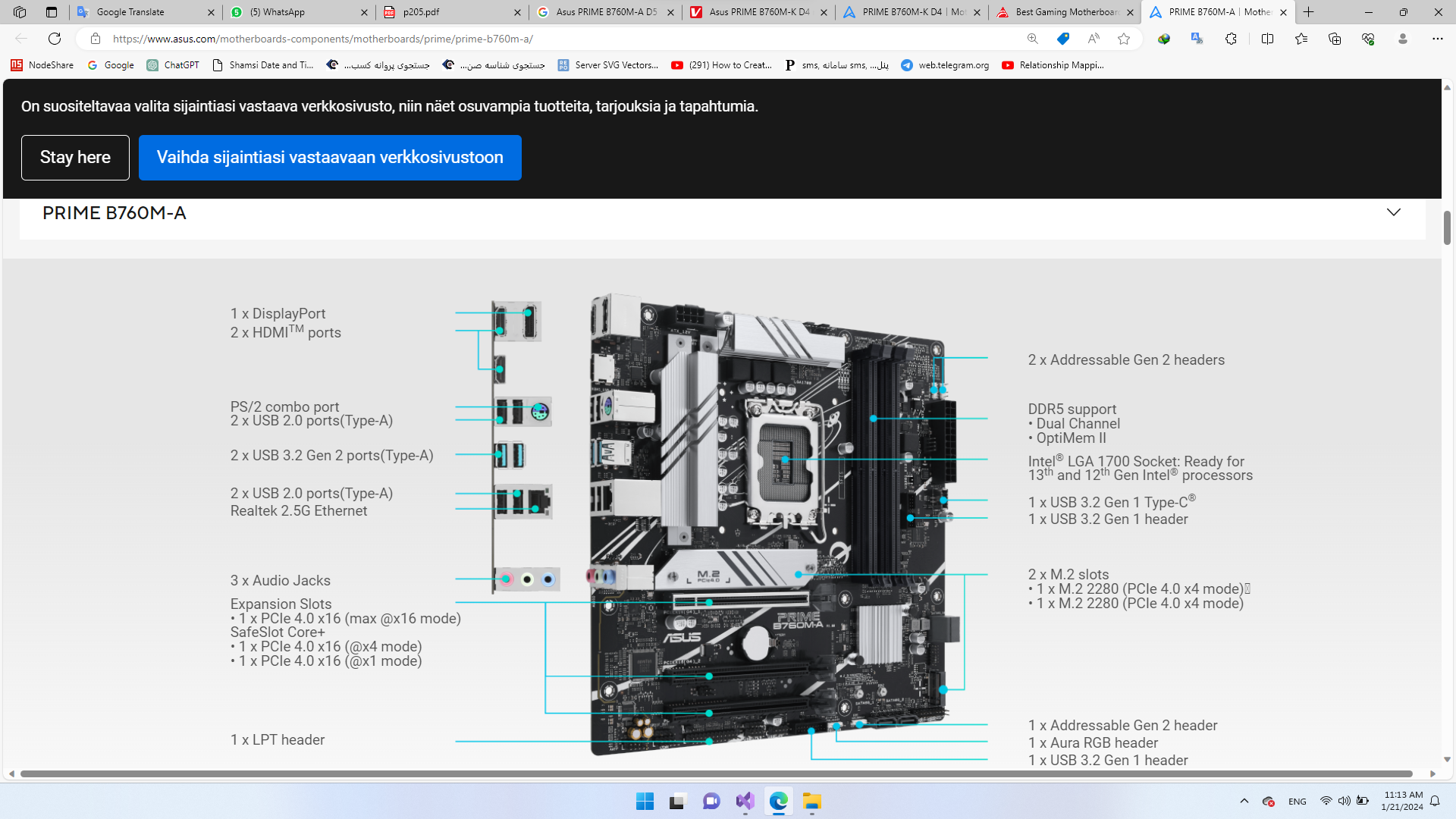Activate the Read aloud icon

[1093, 39]
